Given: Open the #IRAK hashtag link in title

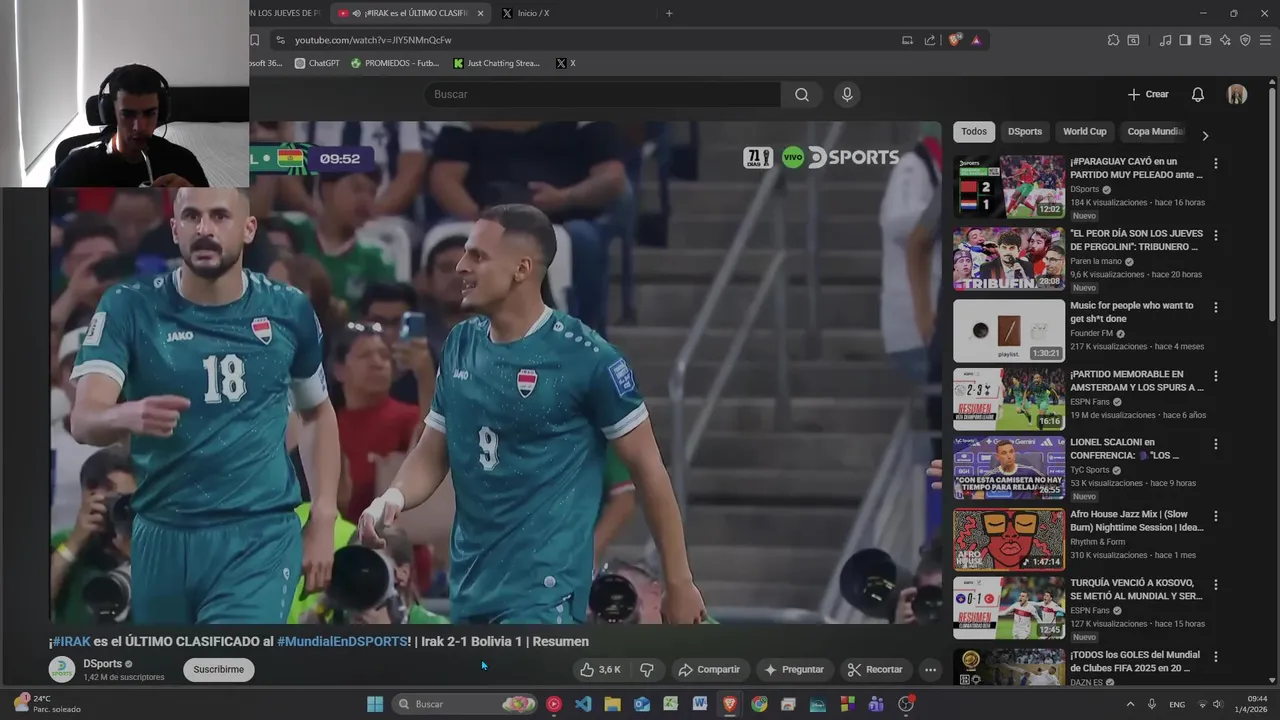Looking at the screenshot, I should pyautogui.click(x=71, y=641).
